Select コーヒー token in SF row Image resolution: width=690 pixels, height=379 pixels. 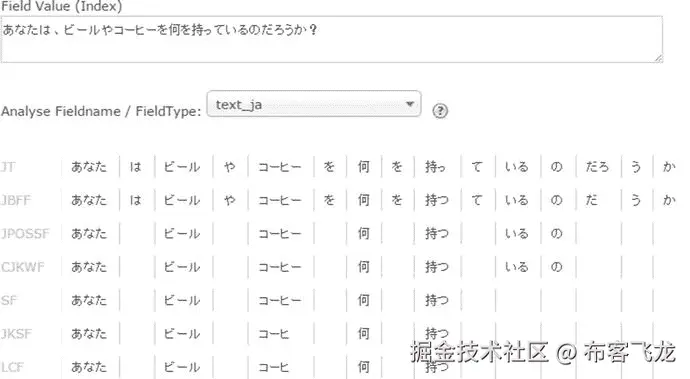[279, 300]
